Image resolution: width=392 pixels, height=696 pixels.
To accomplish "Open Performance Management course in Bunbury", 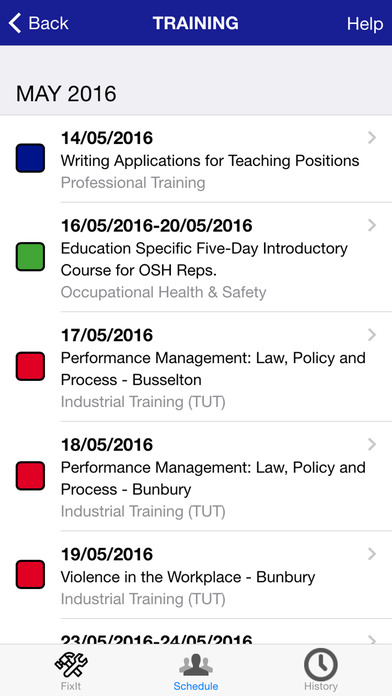I will [x=196, y=476].
